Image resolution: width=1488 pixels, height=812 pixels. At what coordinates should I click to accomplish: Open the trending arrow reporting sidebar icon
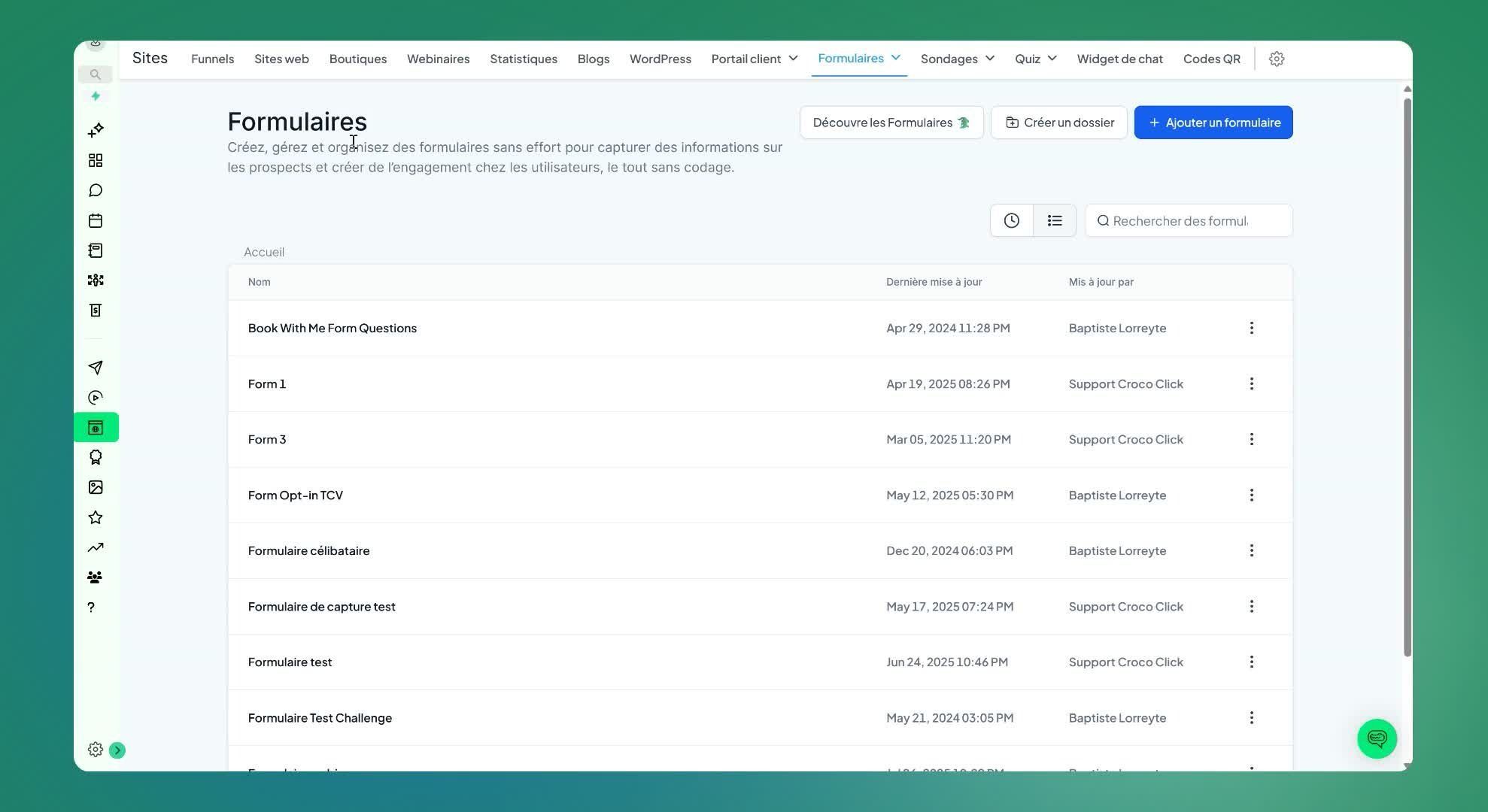(96, 547)
